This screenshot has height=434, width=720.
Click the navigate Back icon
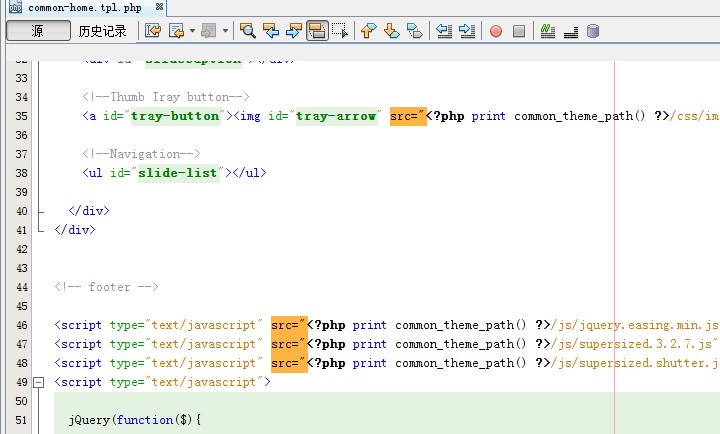point(177,31)
